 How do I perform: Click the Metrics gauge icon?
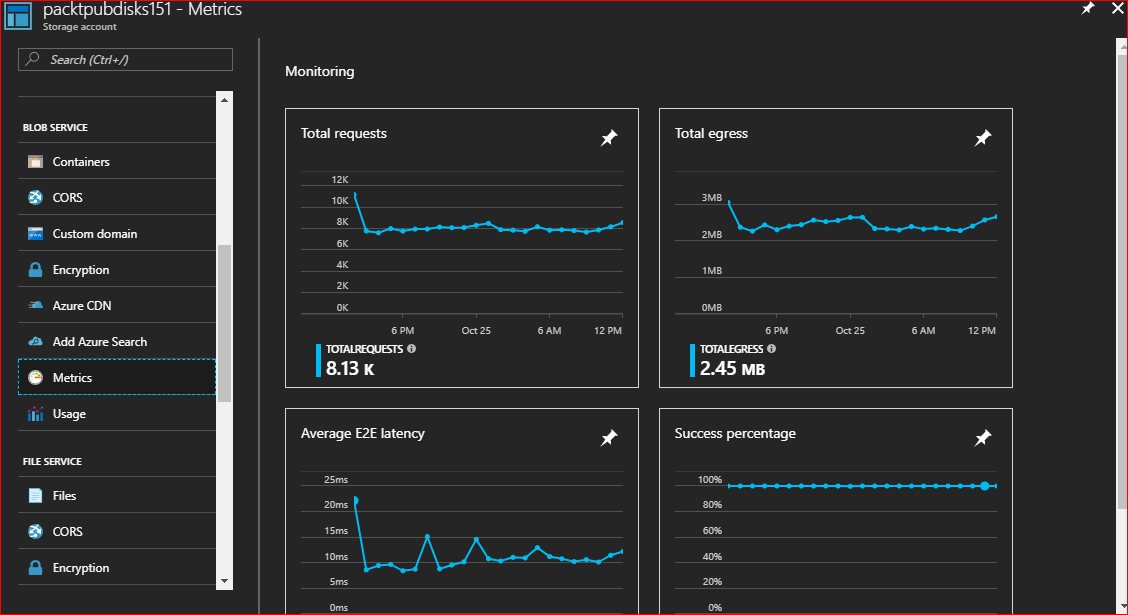pos(35,377)
